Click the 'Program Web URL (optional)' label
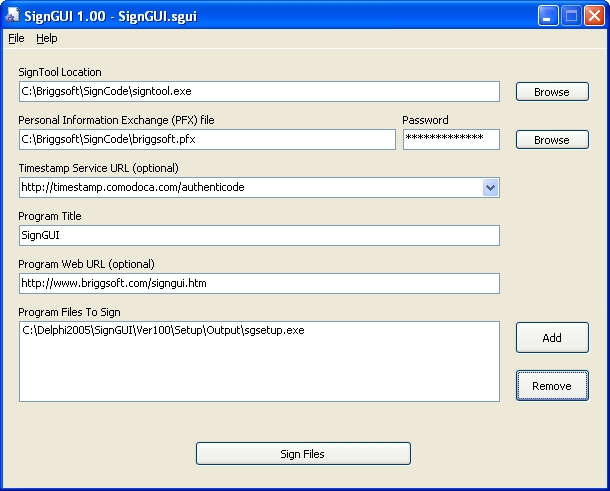 point(86,264)
